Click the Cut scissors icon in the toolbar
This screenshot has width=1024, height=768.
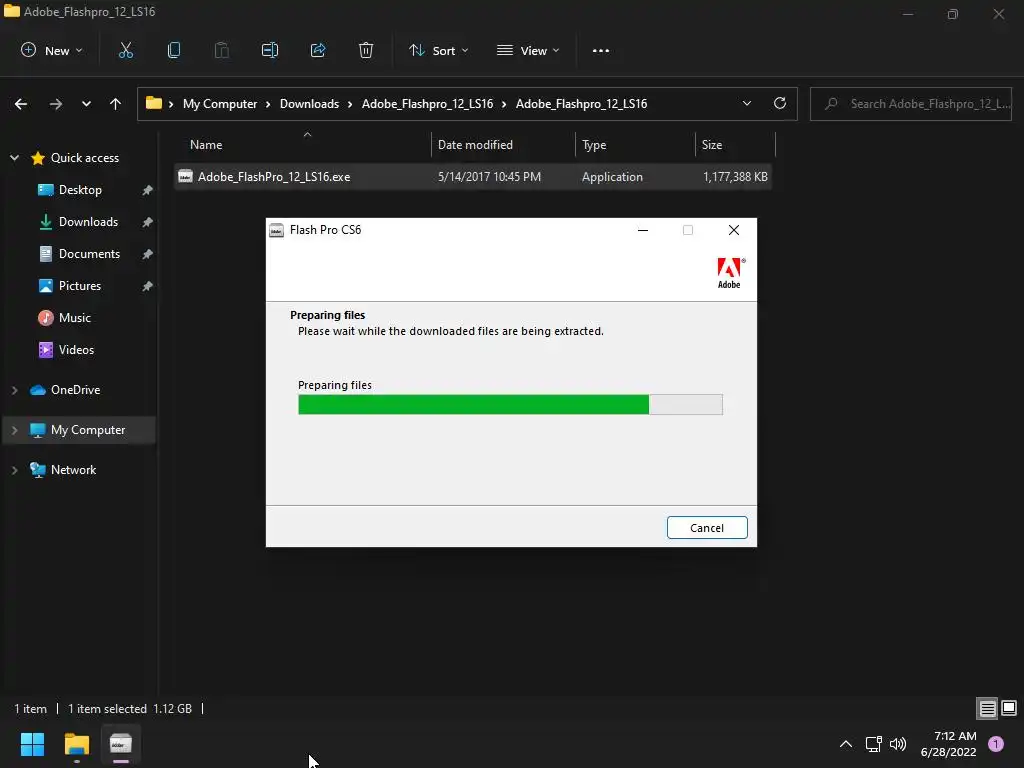tap(125, 50)
